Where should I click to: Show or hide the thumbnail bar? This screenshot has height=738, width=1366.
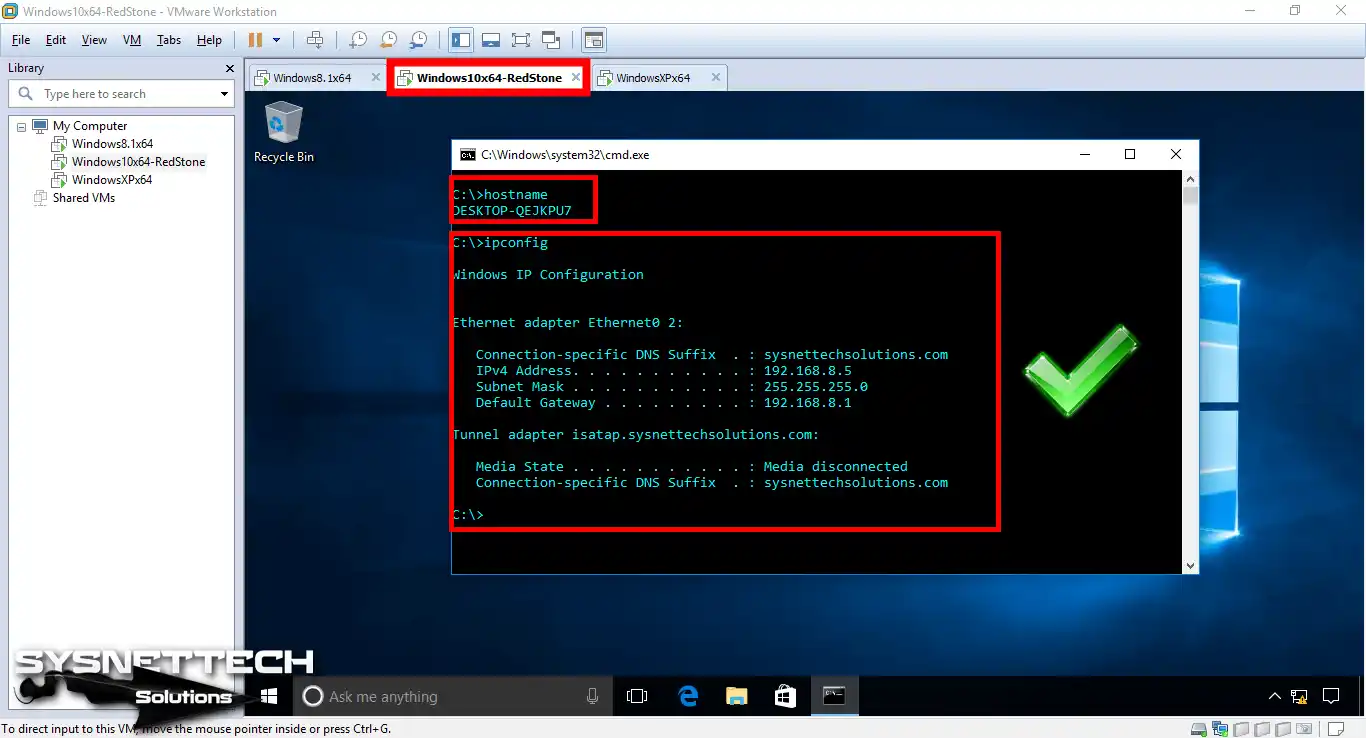(x=491, y=40)
